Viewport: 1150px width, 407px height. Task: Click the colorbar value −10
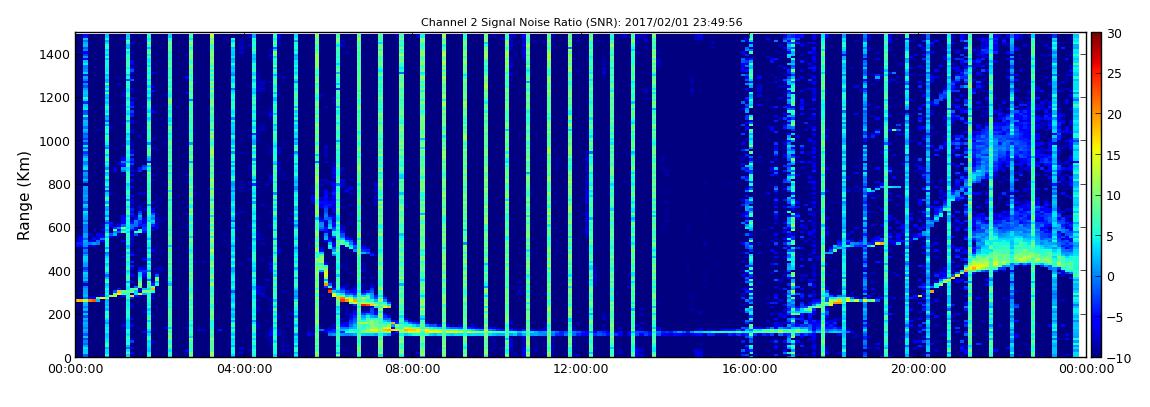pos(1118,358)
